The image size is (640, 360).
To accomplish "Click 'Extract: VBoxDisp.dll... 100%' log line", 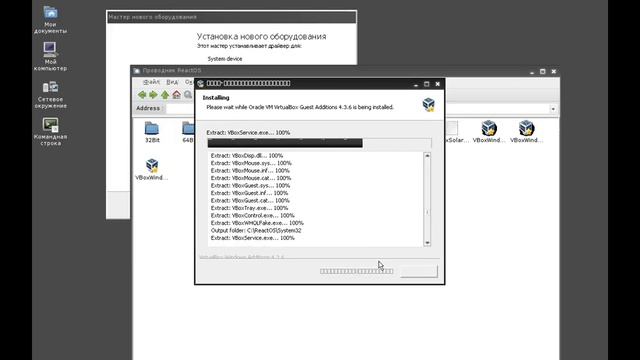I will point(247,156).
